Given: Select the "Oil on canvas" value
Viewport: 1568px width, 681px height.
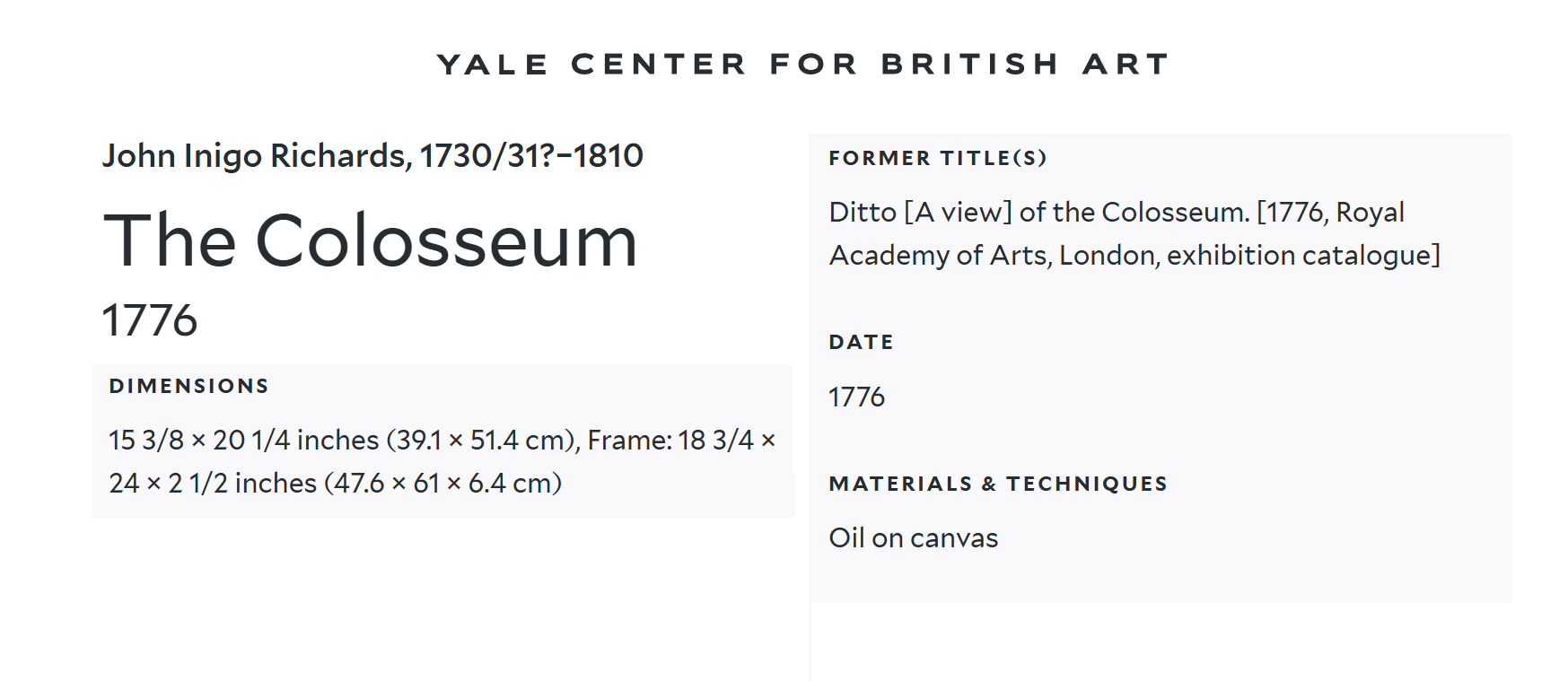Looking at the screenshot, I should click(x=913, y=538).
